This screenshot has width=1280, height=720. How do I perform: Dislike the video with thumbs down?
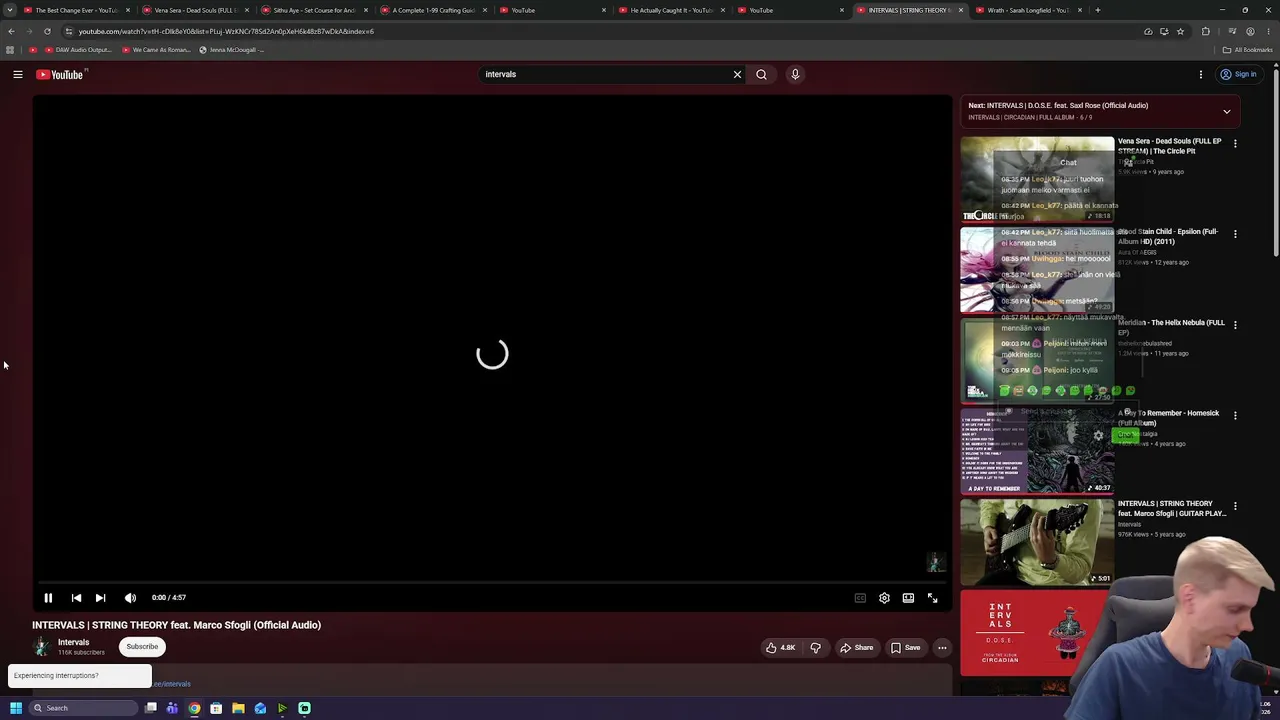816,648
